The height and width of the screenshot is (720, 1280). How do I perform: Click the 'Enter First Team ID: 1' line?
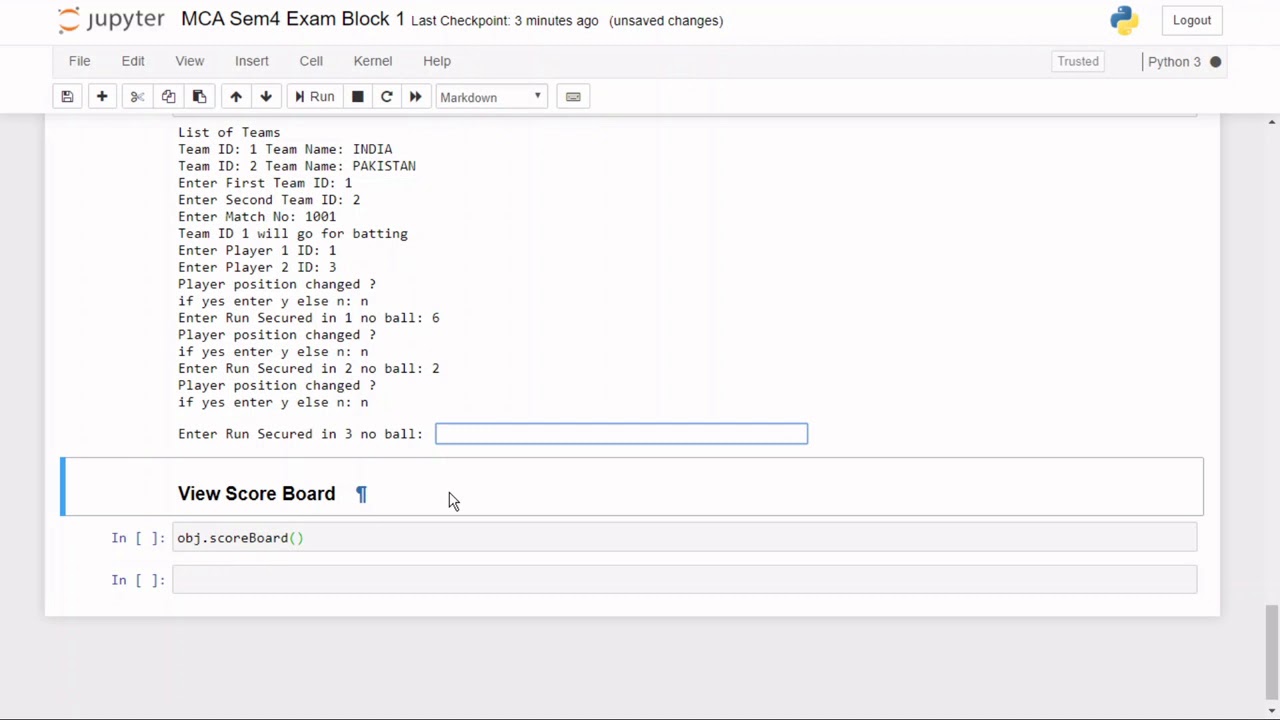pos(265,183)
